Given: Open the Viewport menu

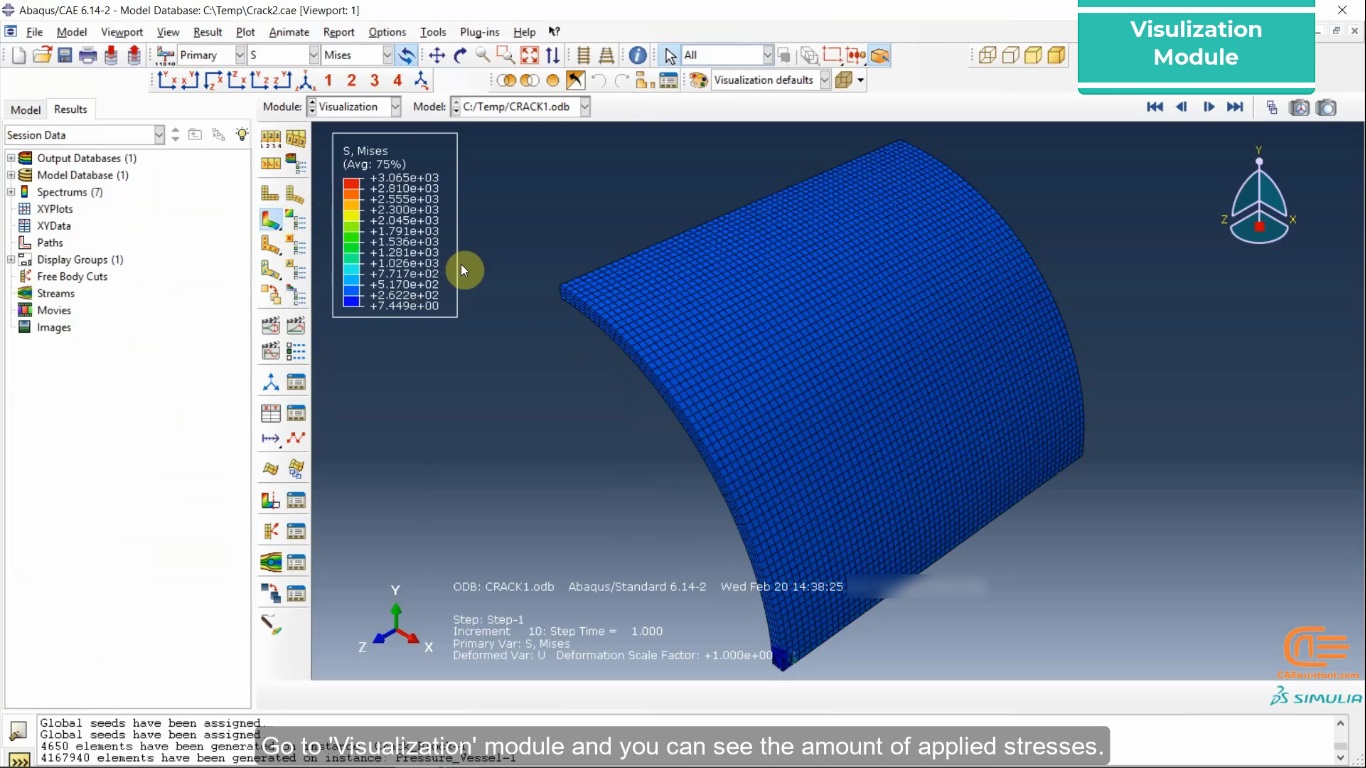Looking at the screenshot, I should point(122,32).
